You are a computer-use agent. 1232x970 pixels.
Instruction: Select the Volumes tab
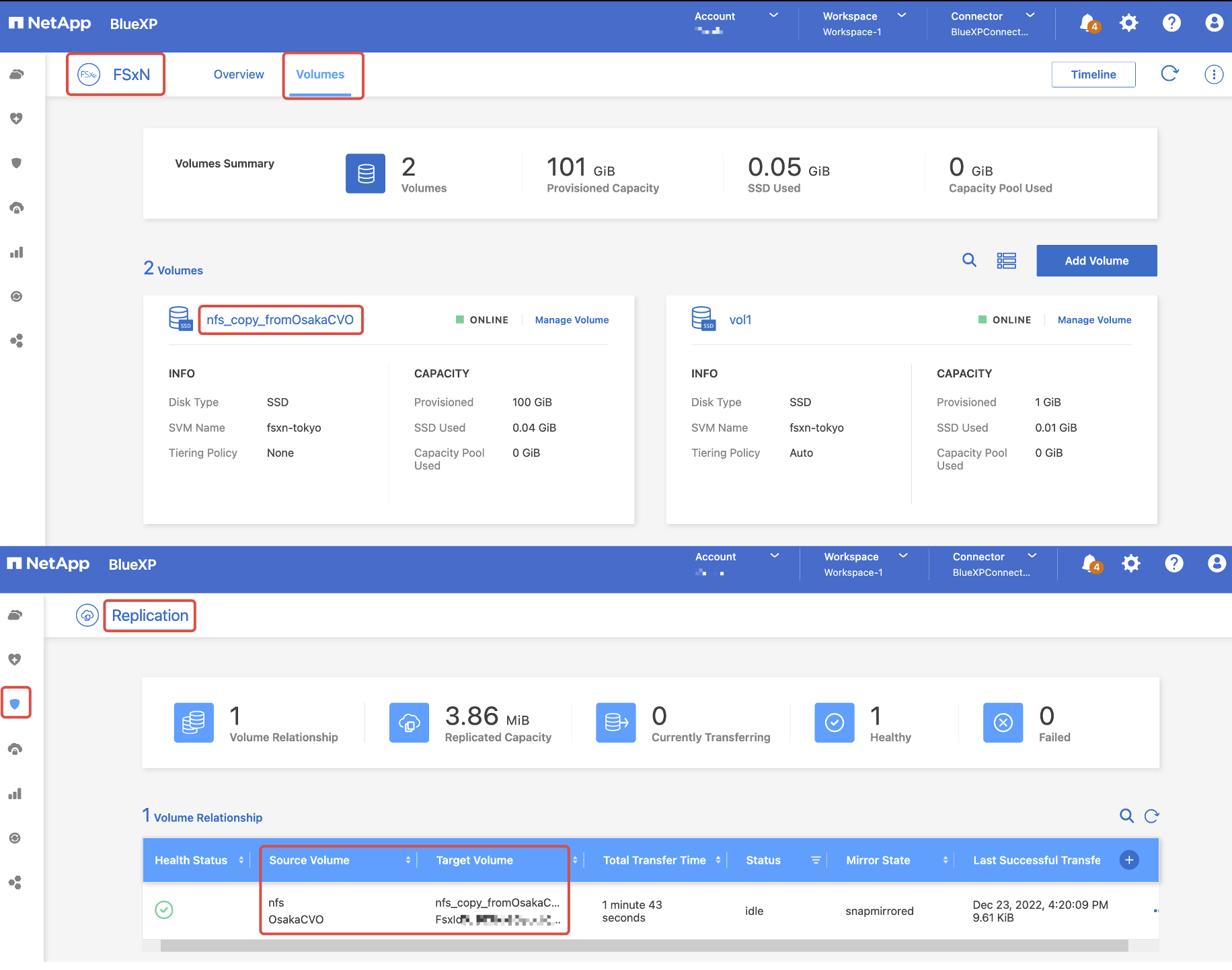pyautogui.click(x=320, y=75)
